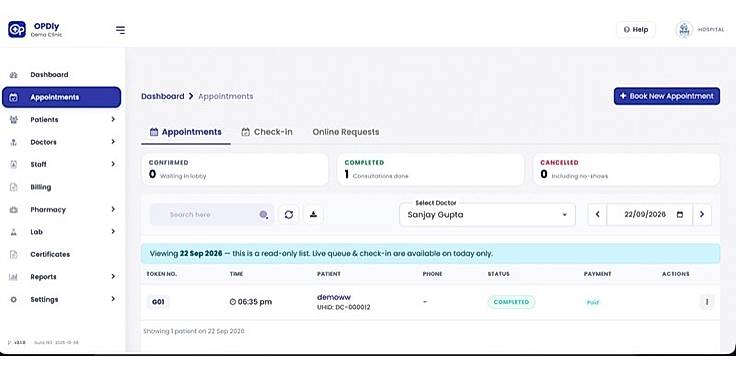Click the Certificates sidebar icon
The image size is (736, 368).
14,254
